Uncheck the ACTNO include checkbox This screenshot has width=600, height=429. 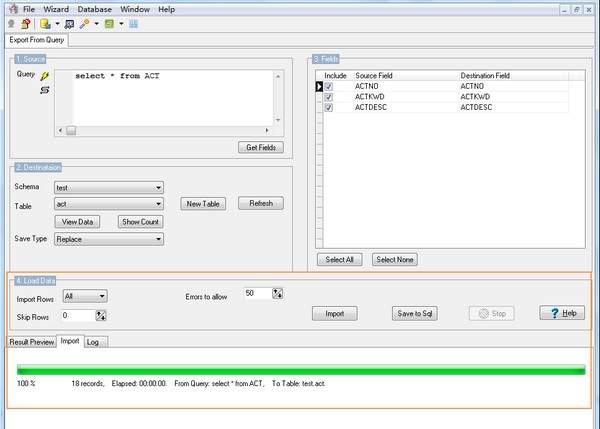tap(329, 87)
